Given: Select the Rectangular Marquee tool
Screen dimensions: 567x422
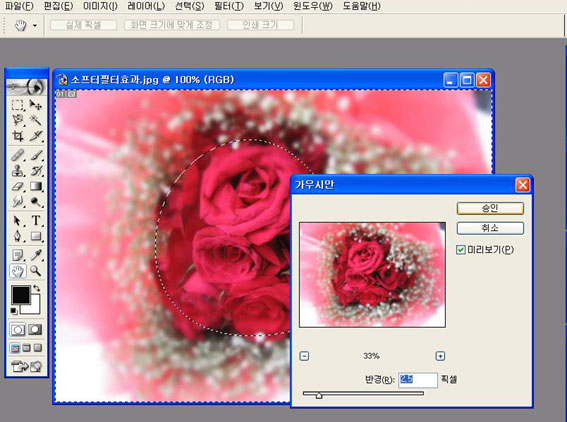Looking at the screenshot, I should pyautogui.click(x=17, y=105).
